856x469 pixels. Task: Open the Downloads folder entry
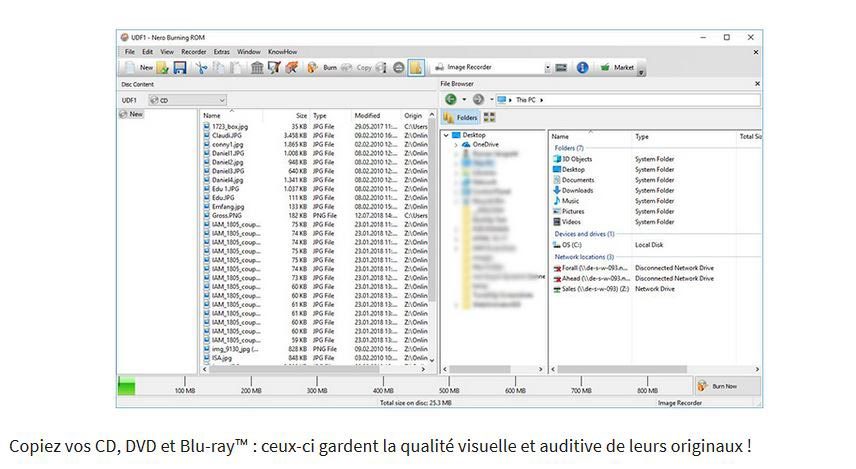pos(573,191)
